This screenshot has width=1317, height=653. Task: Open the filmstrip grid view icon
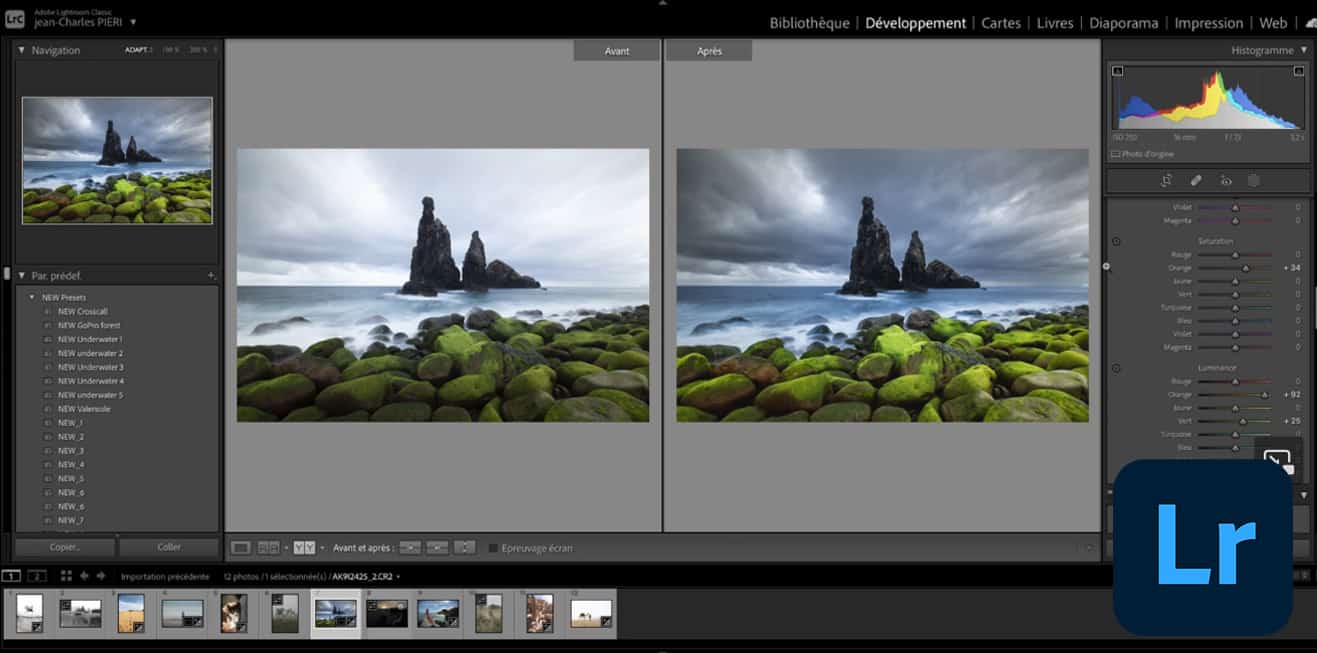[66, 576]
